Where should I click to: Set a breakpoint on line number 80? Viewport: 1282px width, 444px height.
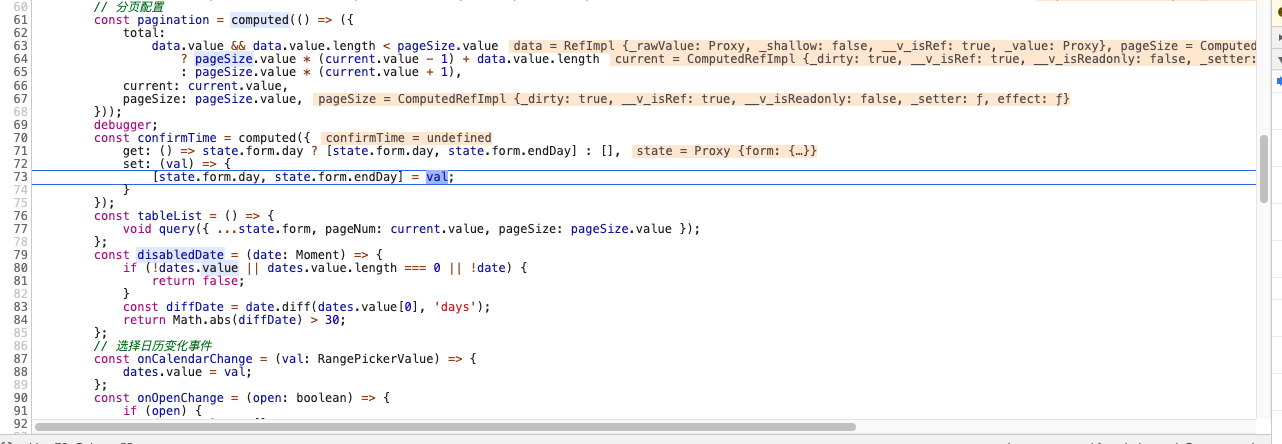point(20,267)
